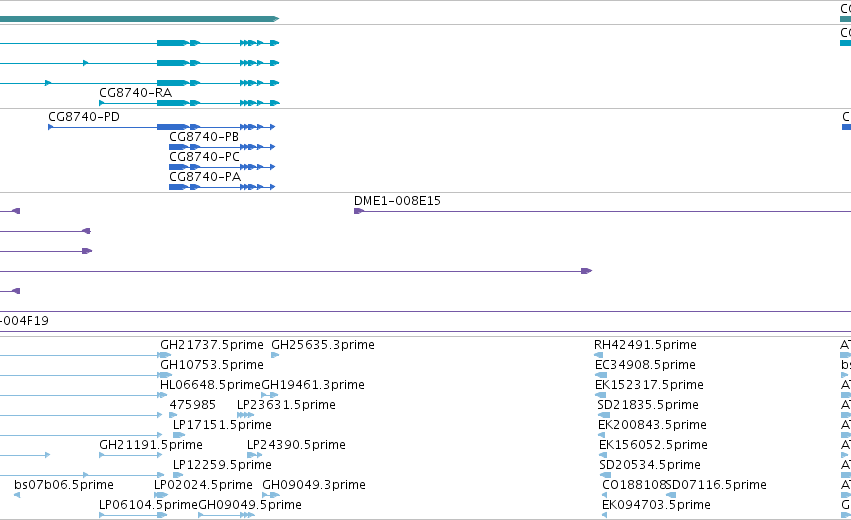The height and width of the screenshot is (520, 851).
Task: Select the LP24390.5prime EST label
Action: tap(296, 445)
